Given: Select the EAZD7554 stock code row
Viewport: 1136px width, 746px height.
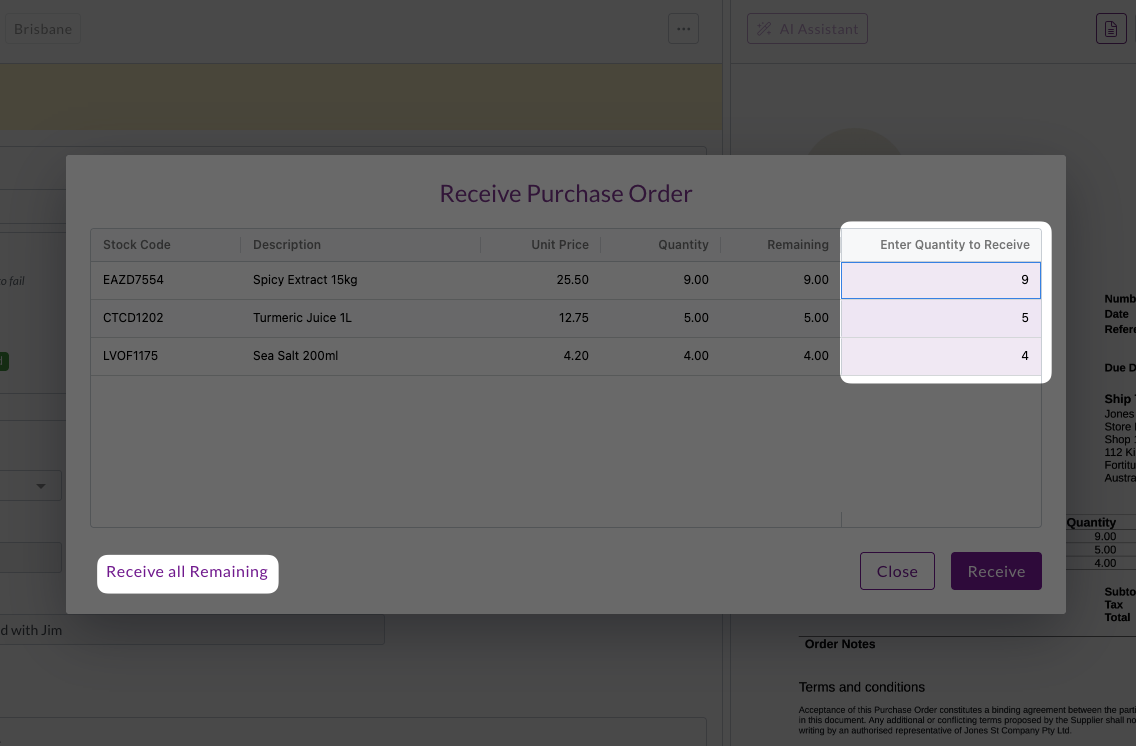Looking at the screenshot, I should point(465,280).
